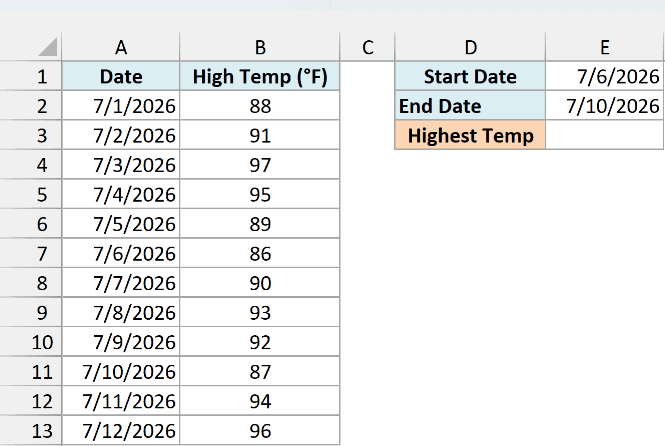Click the High Temp (°F) header cell
This screenshot has width=665, height=446.
(260, 76)
